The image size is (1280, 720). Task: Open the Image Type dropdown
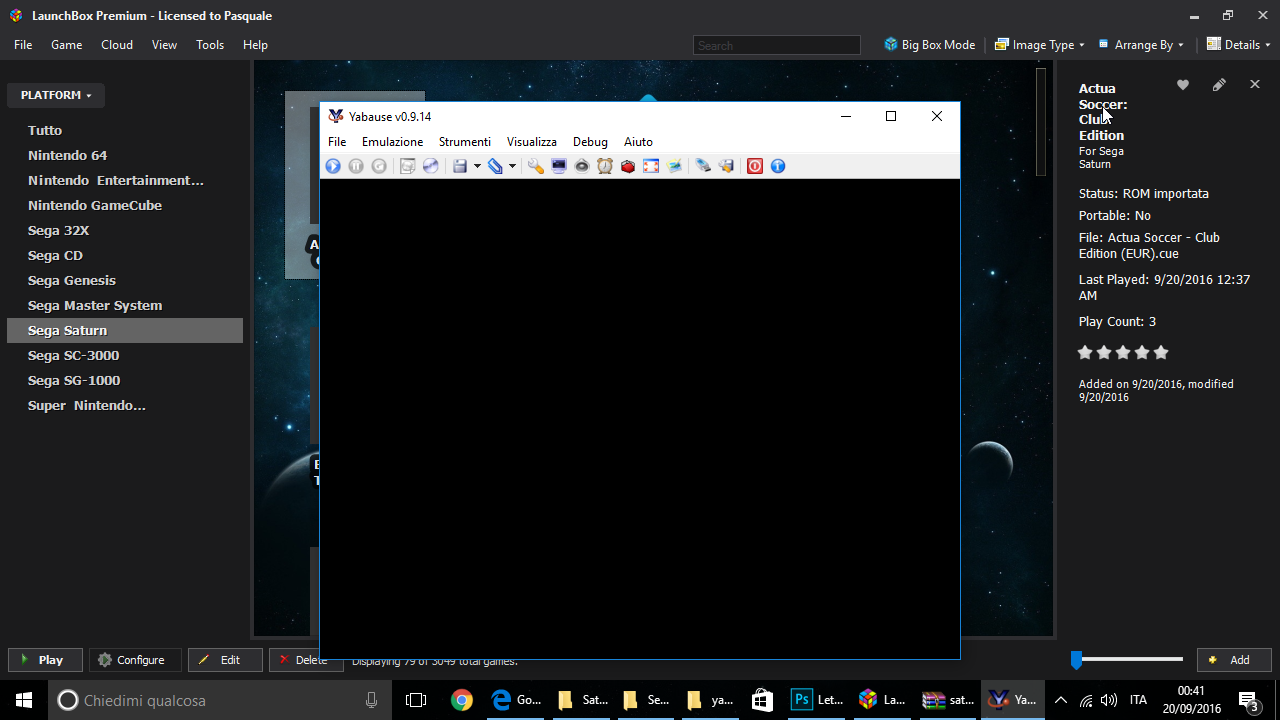(1040, 45)
